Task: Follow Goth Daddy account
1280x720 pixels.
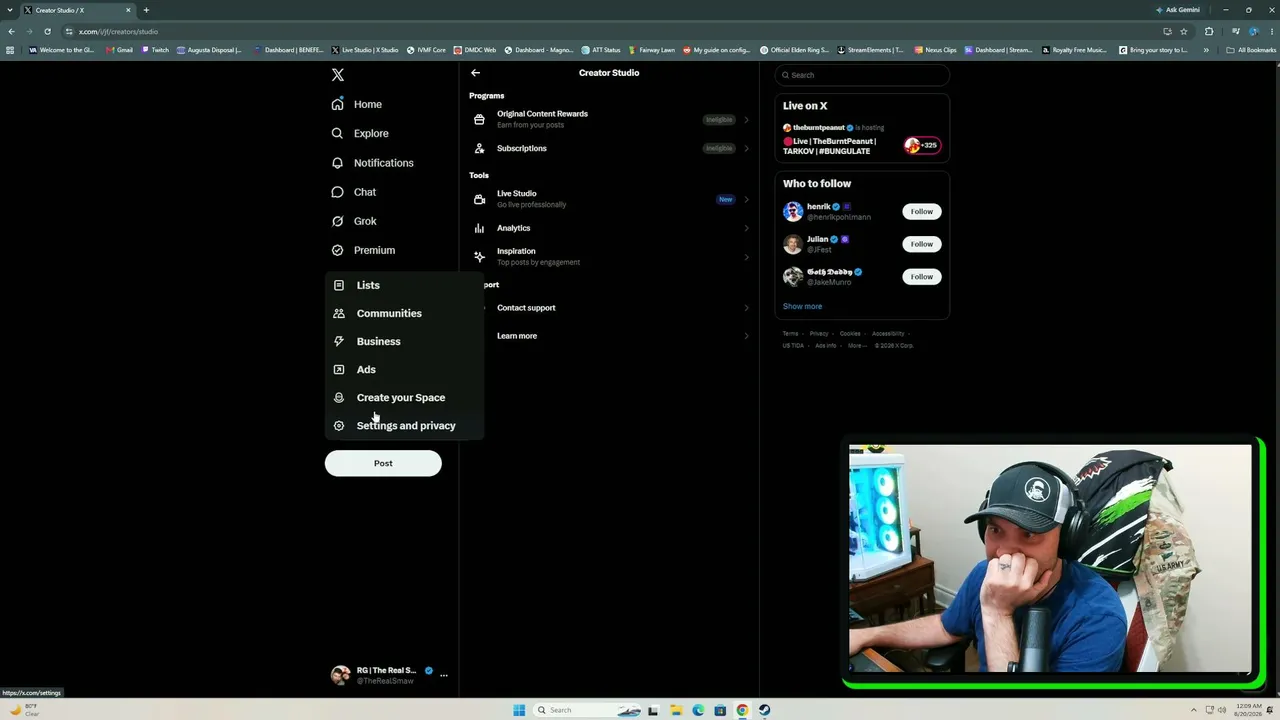Action: [x=922, y=276]
